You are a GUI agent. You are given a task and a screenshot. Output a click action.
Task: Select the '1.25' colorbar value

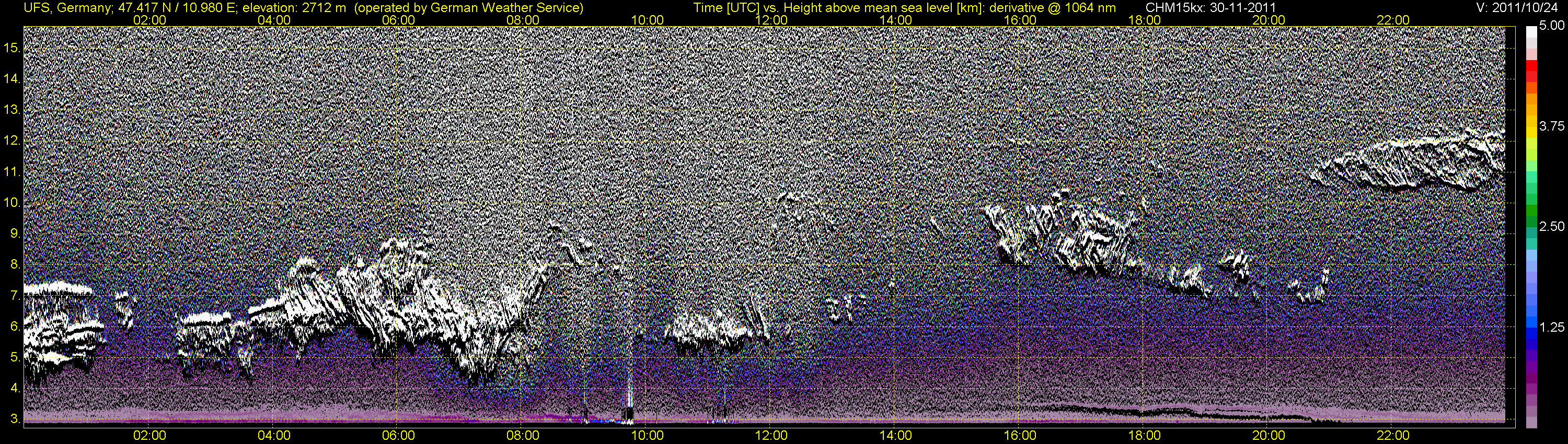[x=1552, y=327]
